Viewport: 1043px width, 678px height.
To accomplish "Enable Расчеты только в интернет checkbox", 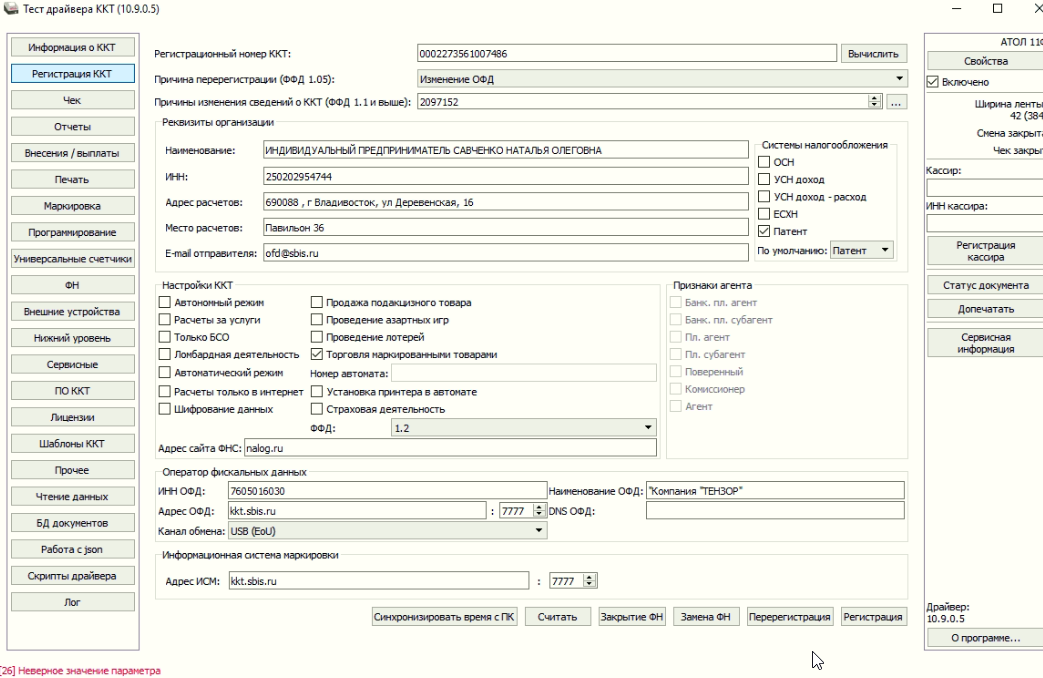I will (164, 391).
